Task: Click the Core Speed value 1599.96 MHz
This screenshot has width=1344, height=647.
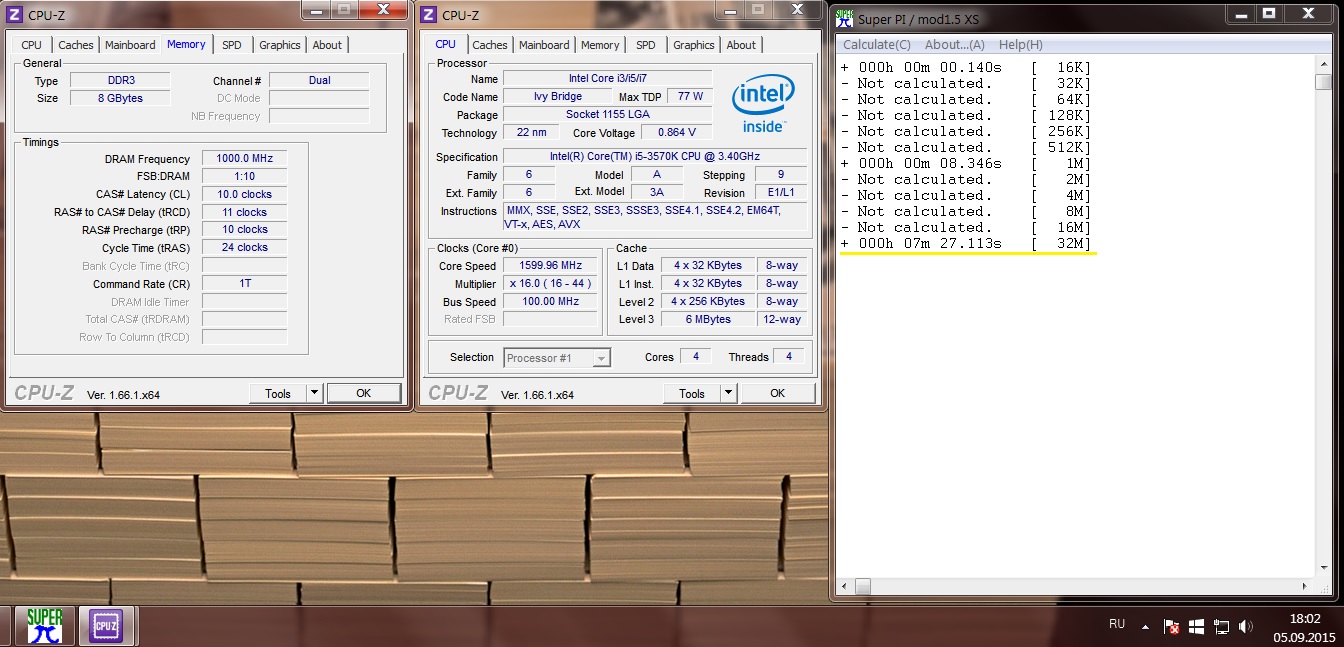Action: (x=551, y=266)
